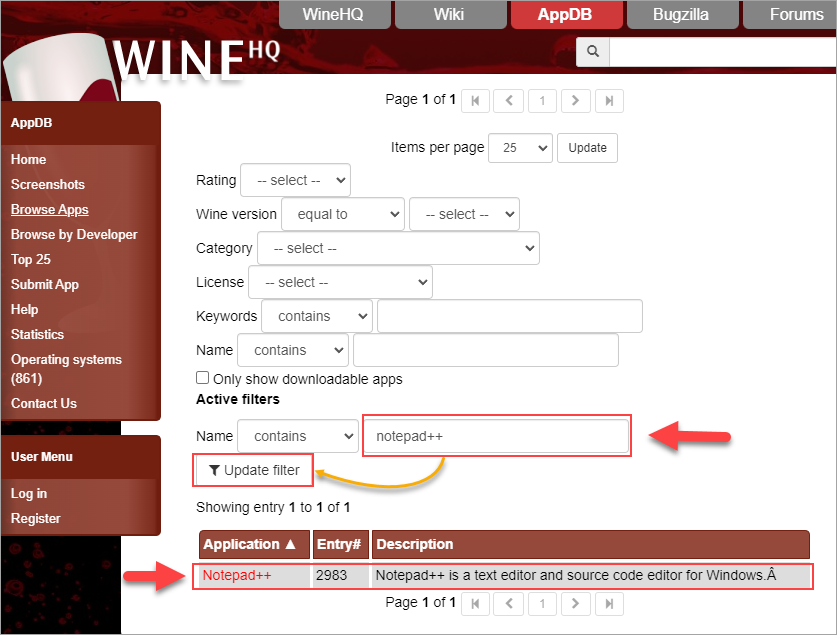
Task: Open Browse Apps link
Action: (49, 210)
